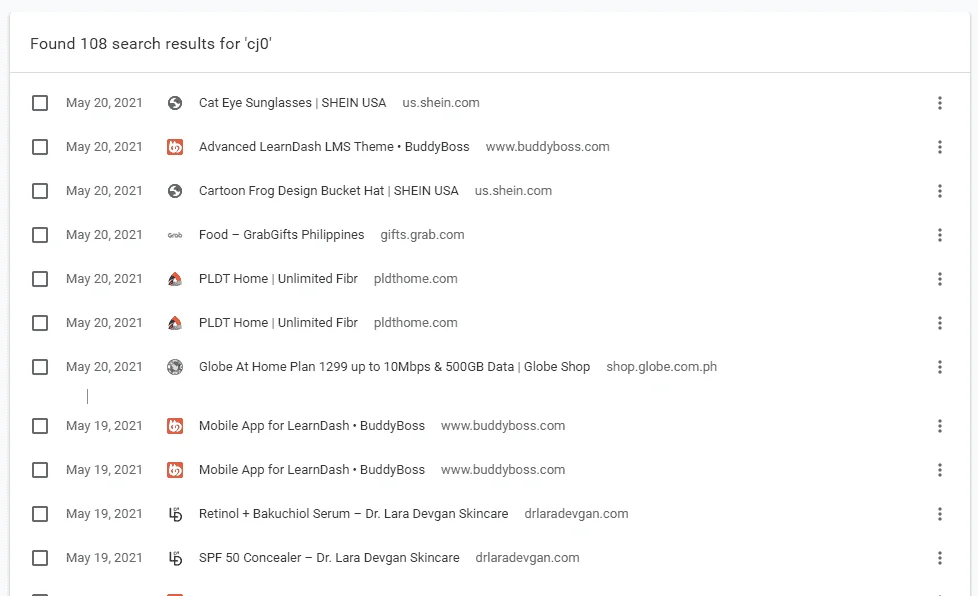This screenshot has height=596, width=978.
Task: Click BuddyBoss favicon in first Mobile App row
Action: [x=175, y=426]
